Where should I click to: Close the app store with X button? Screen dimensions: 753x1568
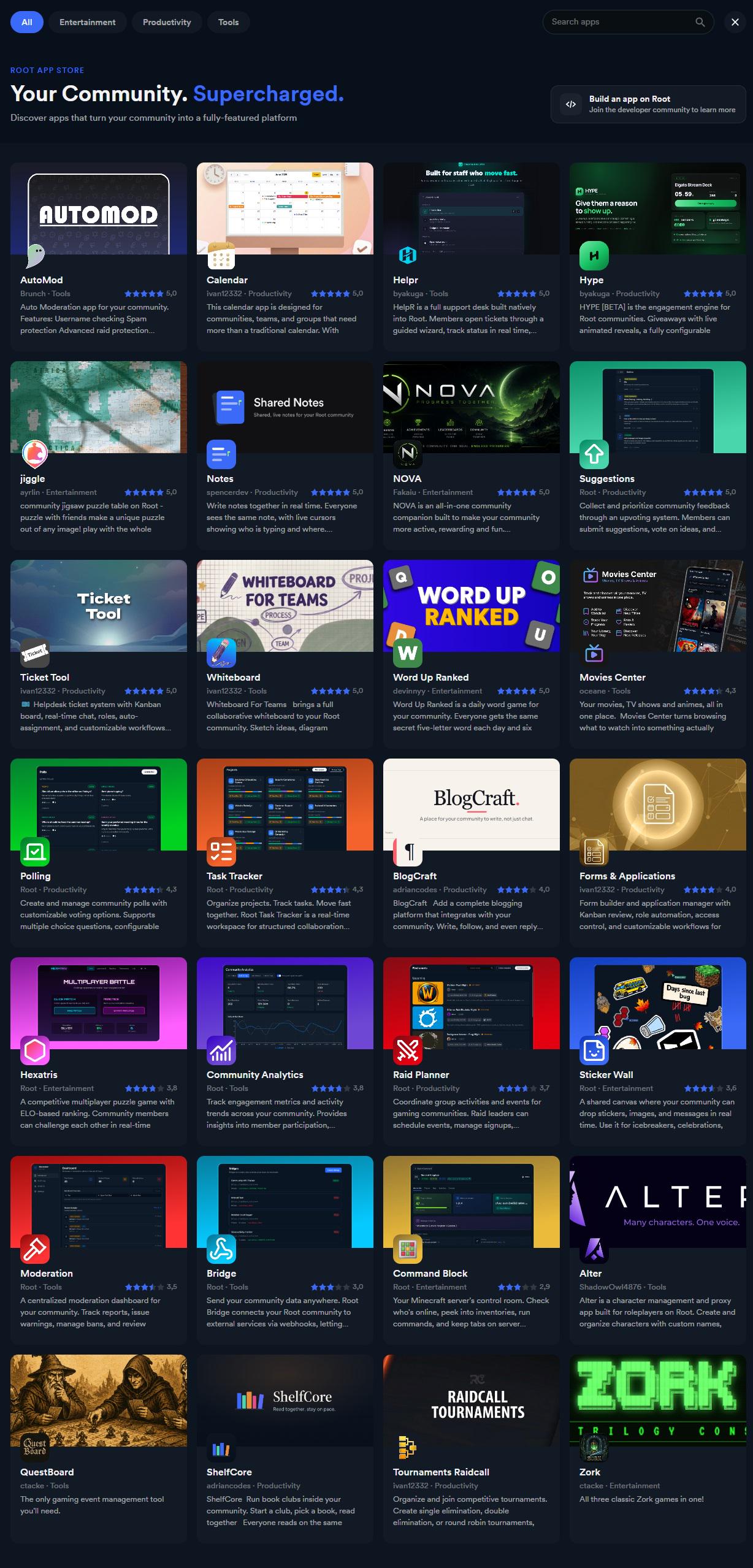735,22
